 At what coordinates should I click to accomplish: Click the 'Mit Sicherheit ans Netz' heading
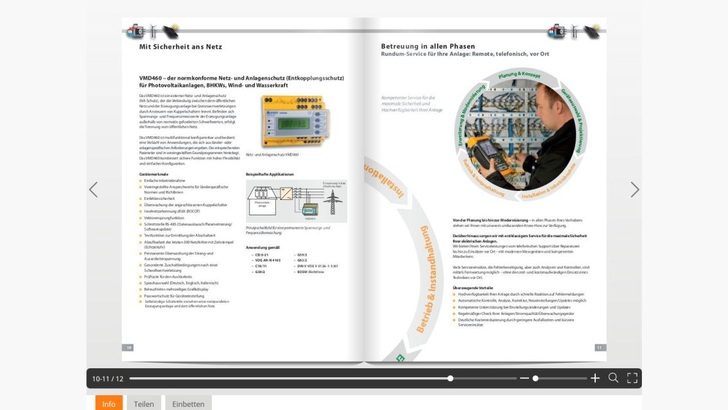pyautogui.click(x=180, y=46)
